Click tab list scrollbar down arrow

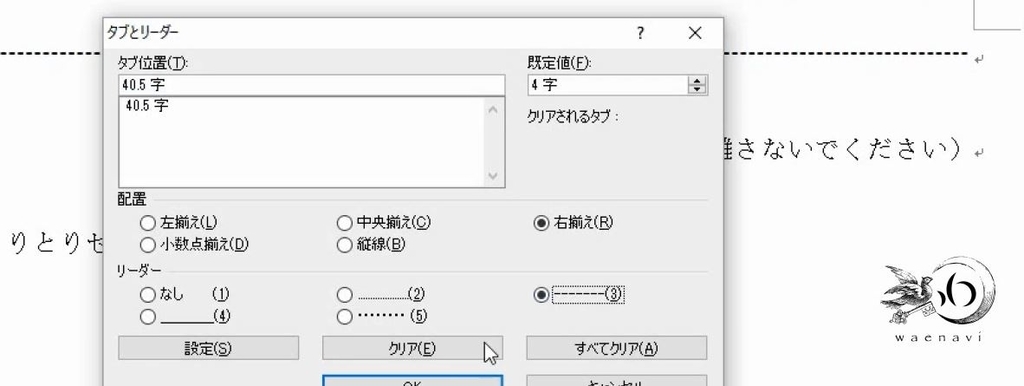[x=493, y=176]
